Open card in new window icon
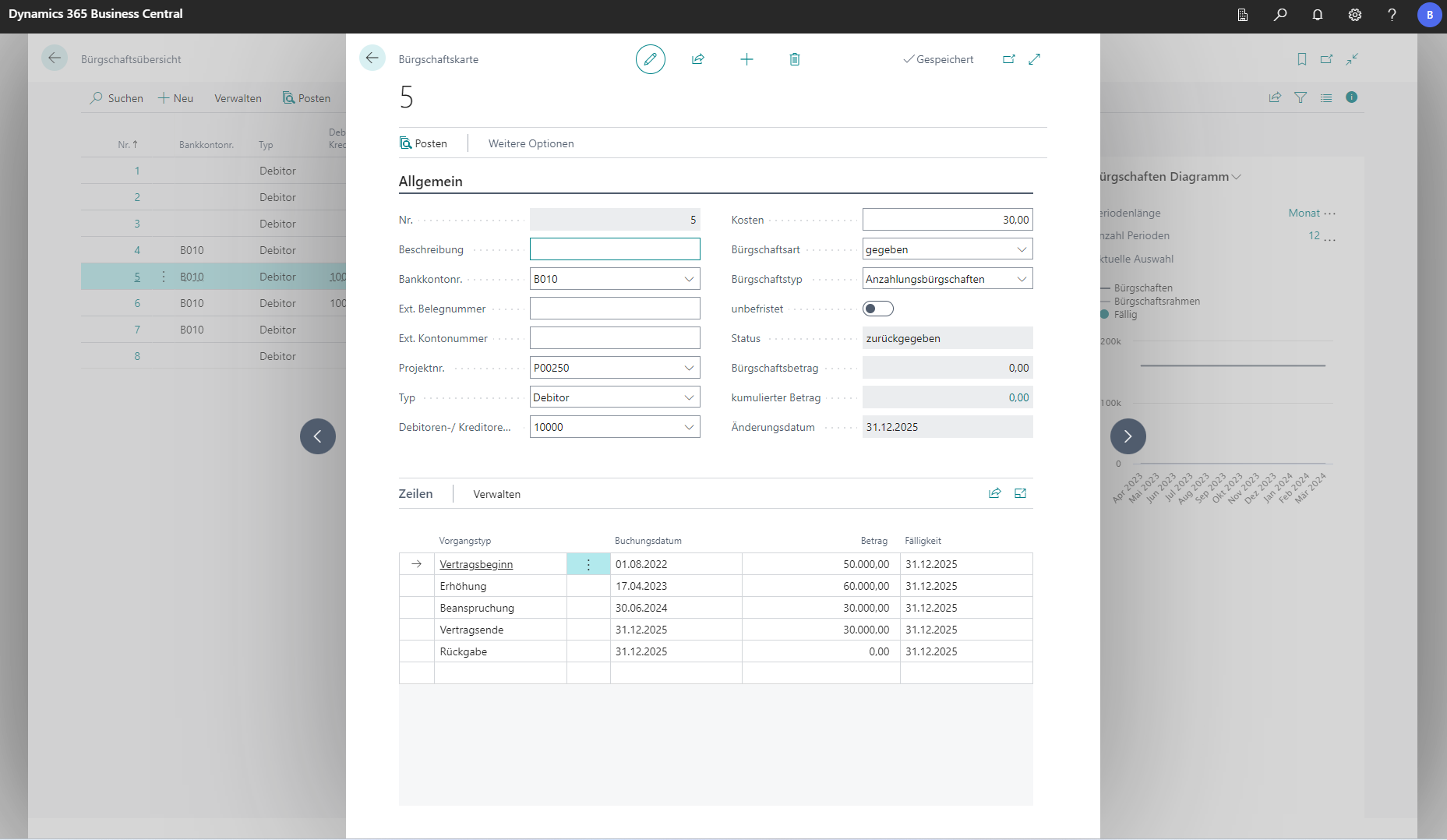This screenshot has width=1447, height=840. coord(1008,59)
